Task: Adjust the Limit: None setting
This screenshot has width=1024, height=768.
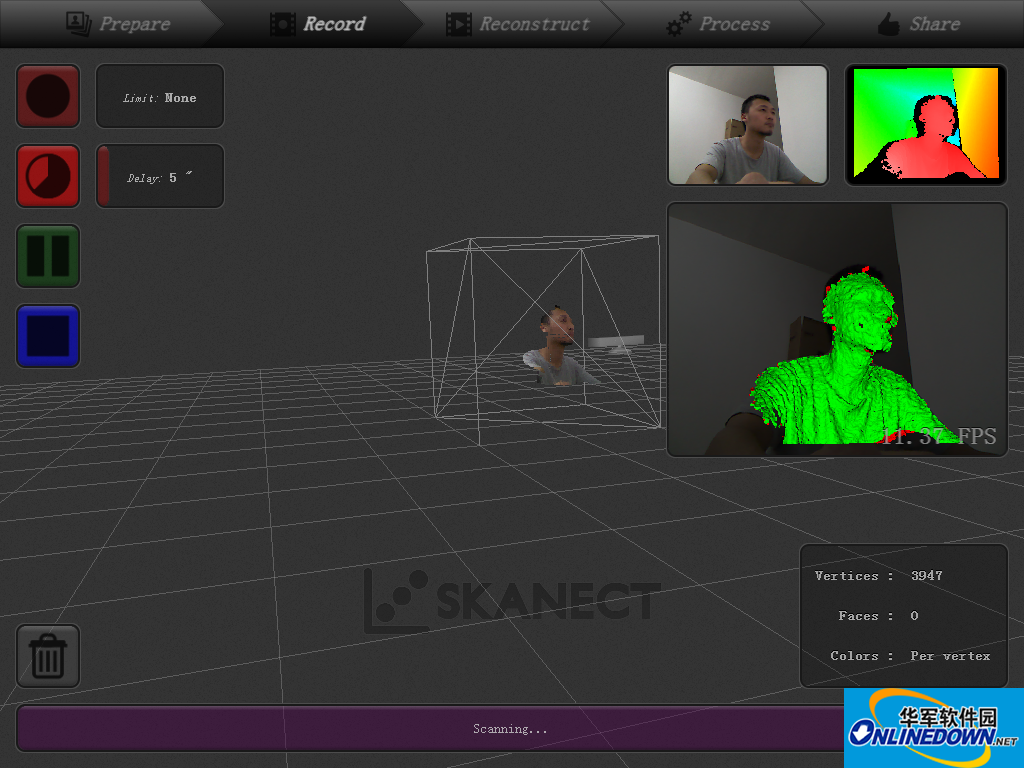Action: (x=160, y=96)
